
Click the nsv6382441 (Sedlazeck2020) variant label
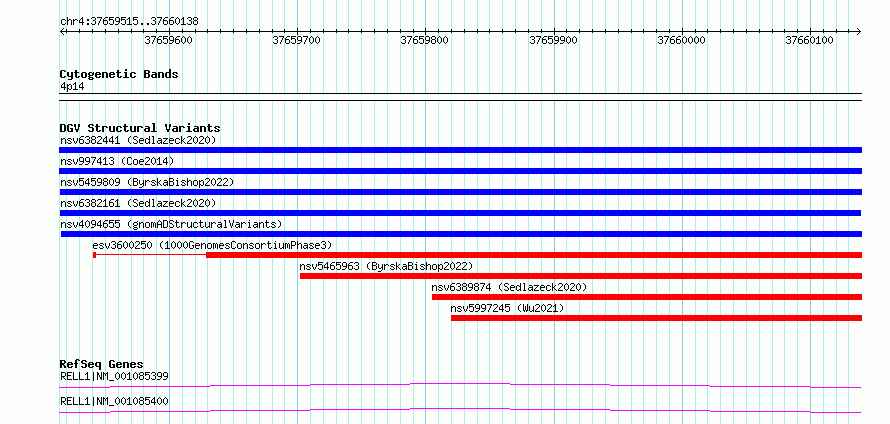pyautogui.click(x=138, y=140)
